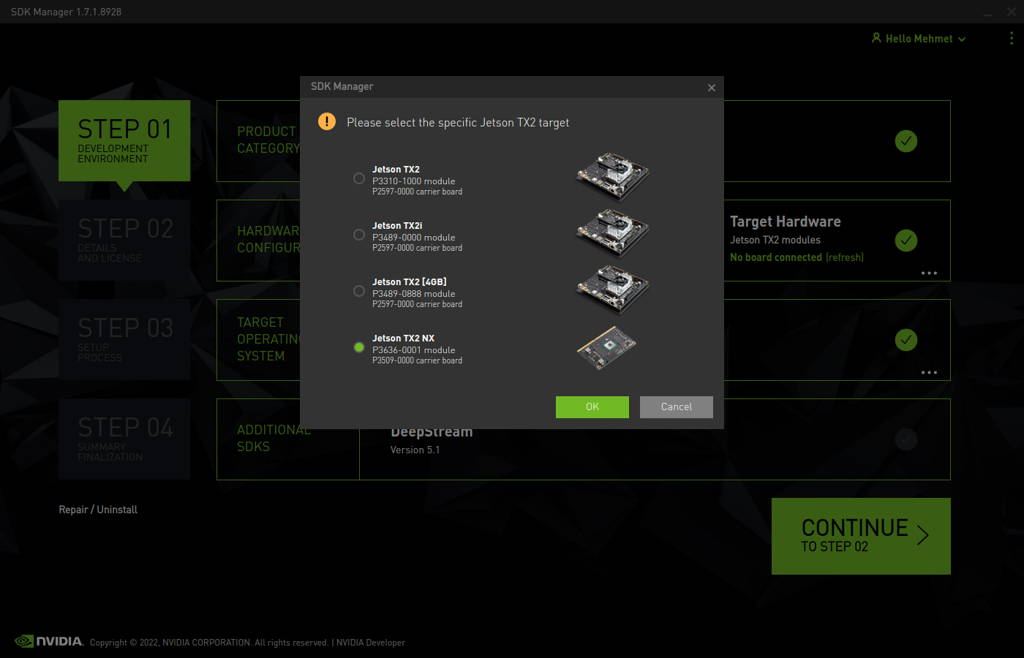This screenshot has height=658, width=1024.
Task: Click the user profile icon
Action: (876, 38)
